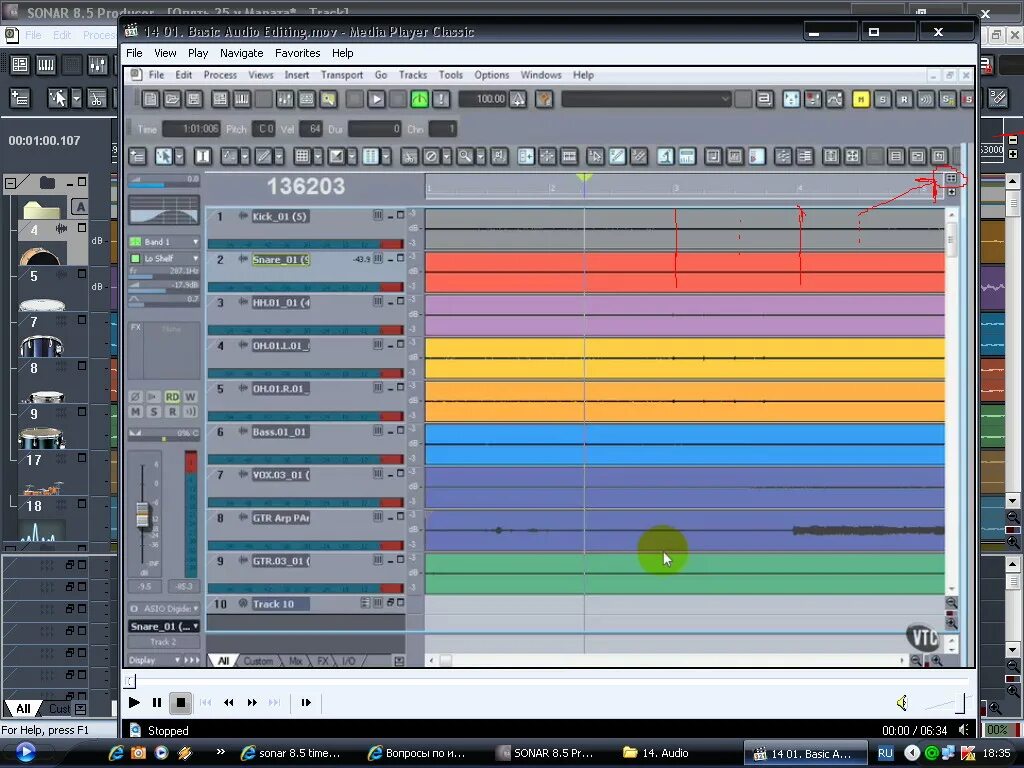Toggle the inspector Read automation RD button
The height and width of the screenshot is (768, 1024).
click(x=172, y=396)
